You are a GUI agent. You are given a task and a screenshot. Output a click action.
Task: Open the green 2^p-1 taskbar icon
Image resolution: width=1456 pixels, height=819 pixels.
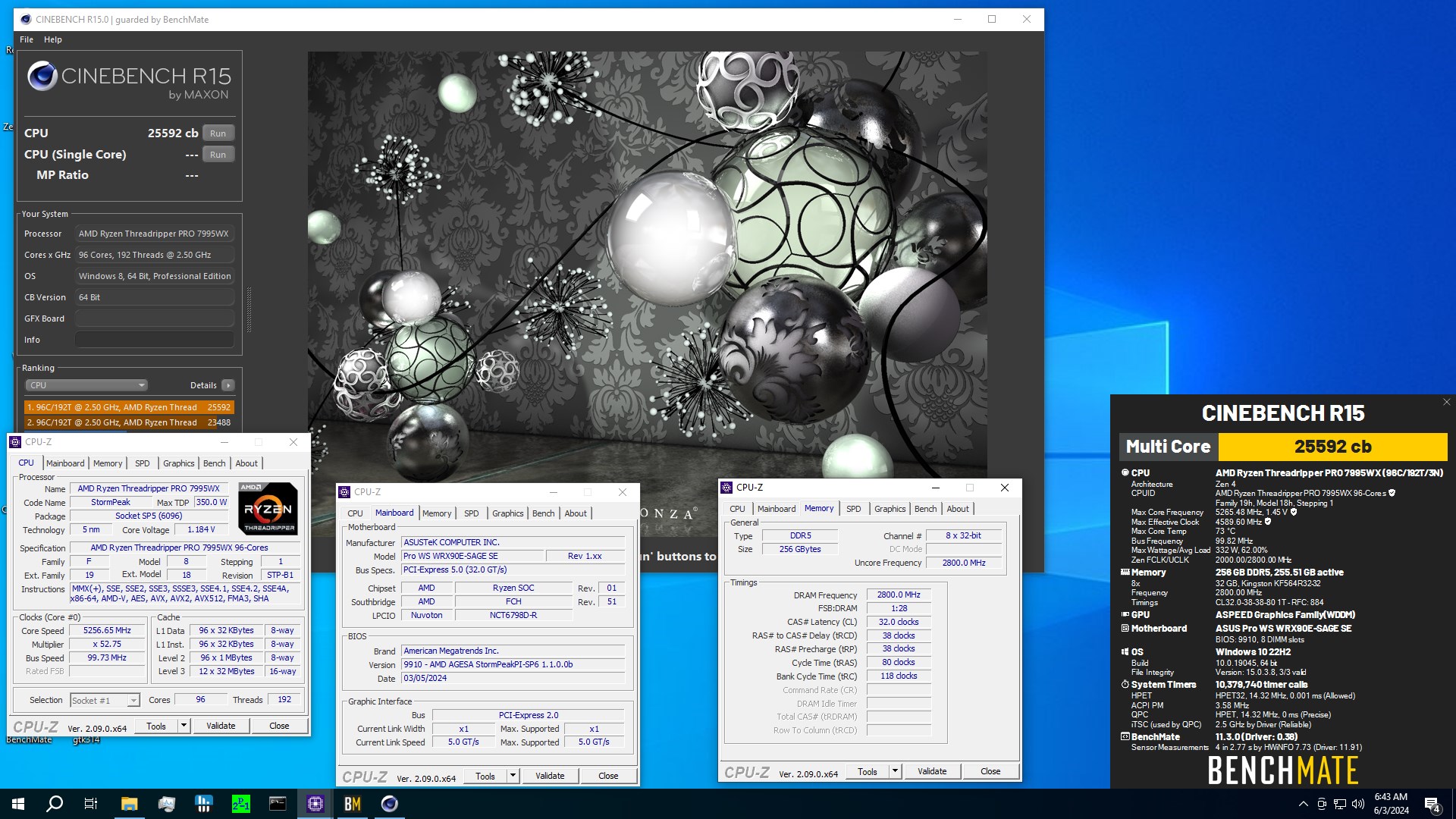click(240, 804)
